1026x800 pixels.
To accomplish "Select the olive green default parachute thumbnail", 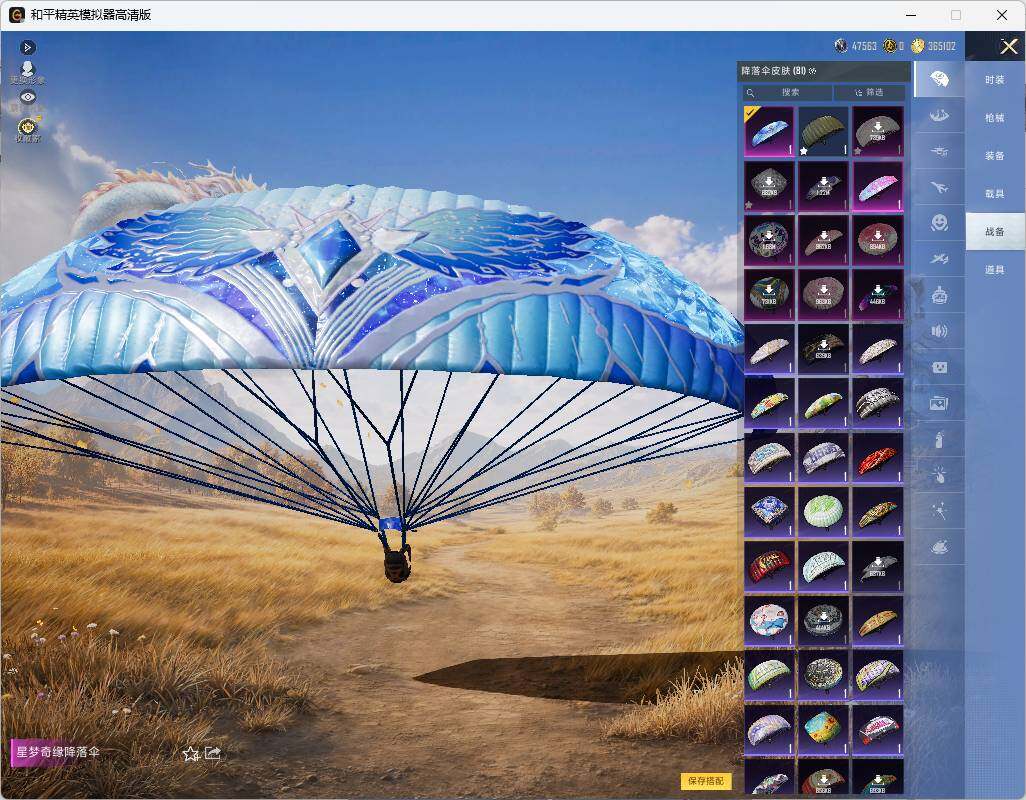I will (x=823, y=131).
